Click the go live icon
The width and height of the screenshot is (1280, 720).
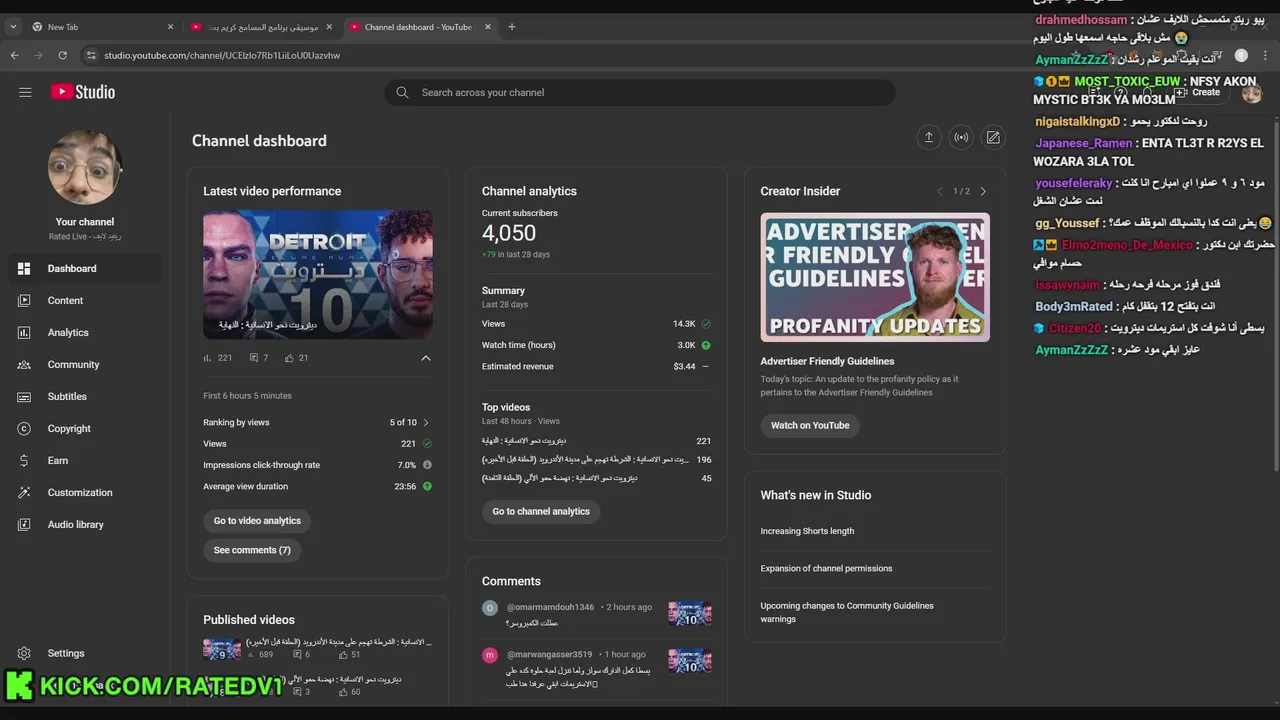[961, 138]
